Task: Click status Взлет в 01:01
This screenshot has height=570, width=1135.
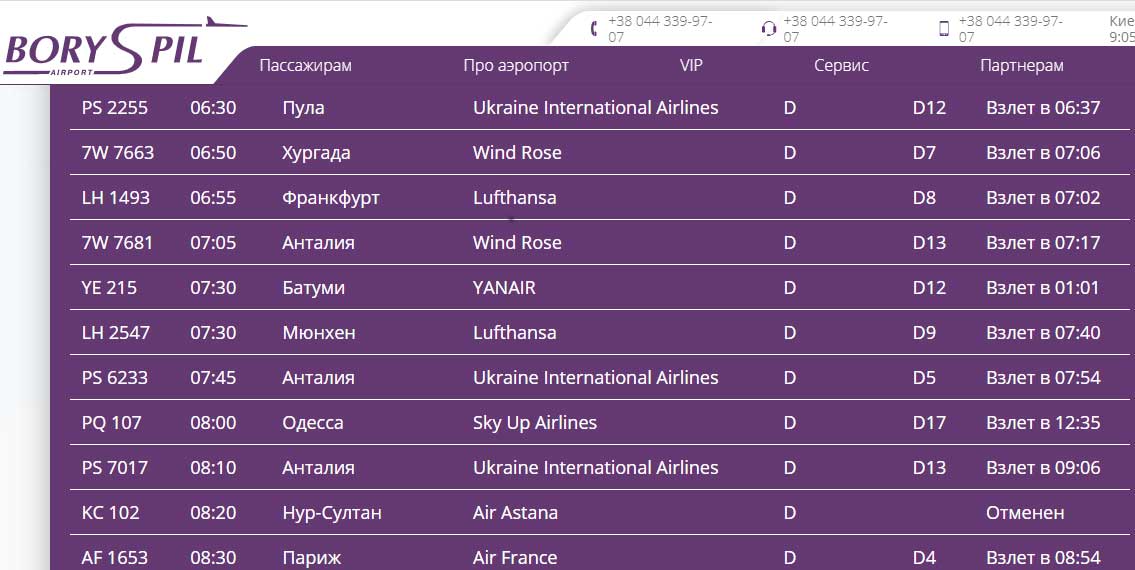Action: [x=1043, y=288]
